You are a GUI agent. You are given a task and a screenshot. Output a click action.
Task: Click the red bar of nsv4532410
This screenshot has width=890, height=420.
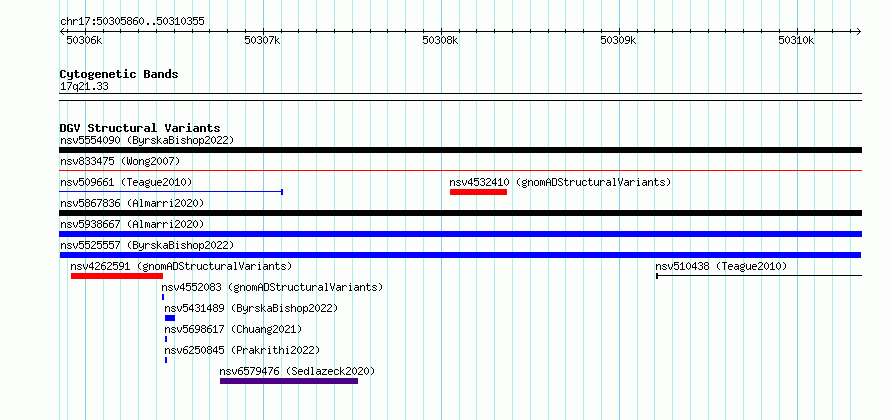coord(478,192)
